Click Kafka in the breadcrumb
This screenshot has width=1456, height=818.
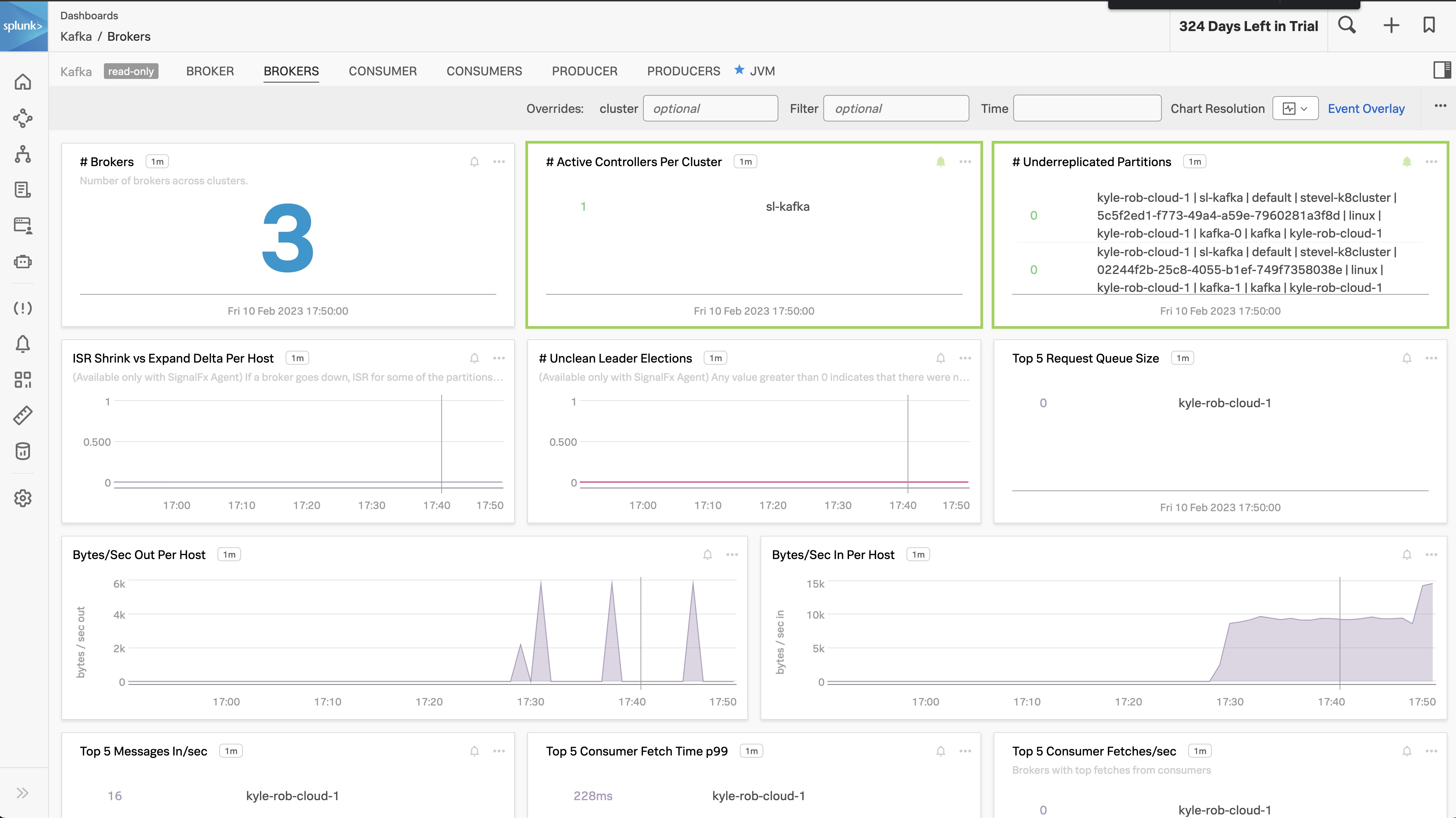(76, 37)
